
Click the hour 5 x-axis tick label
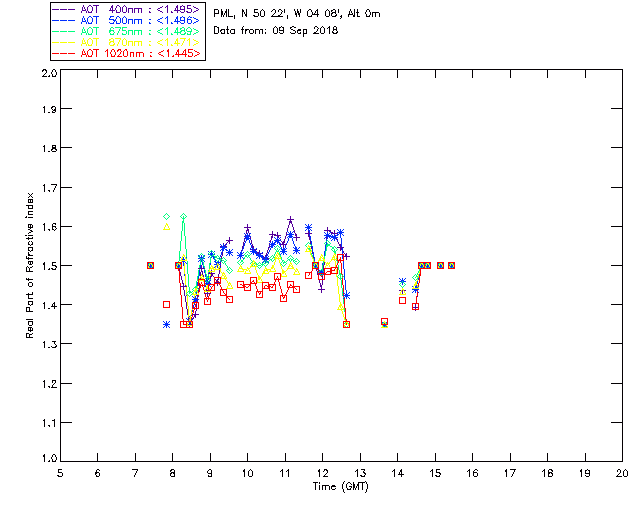coord(60,473)
